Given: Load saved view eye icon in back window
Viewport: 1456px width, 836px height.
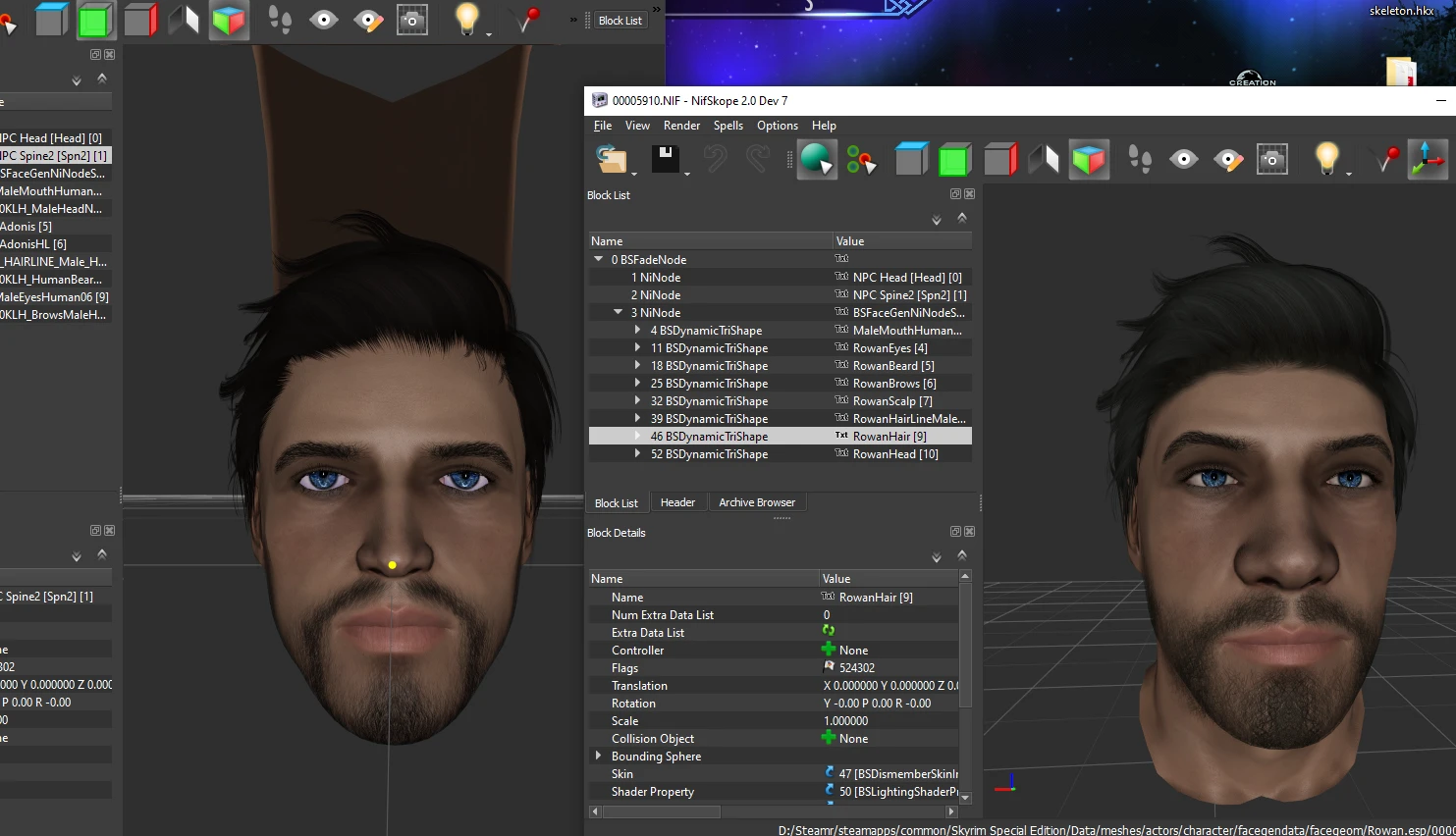Looking at the screenshot, I should coord(324,19).
